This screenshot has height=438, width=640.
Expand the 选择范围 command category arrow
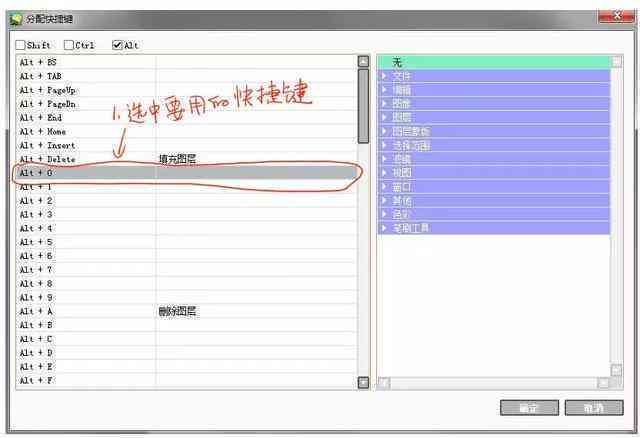384,145
